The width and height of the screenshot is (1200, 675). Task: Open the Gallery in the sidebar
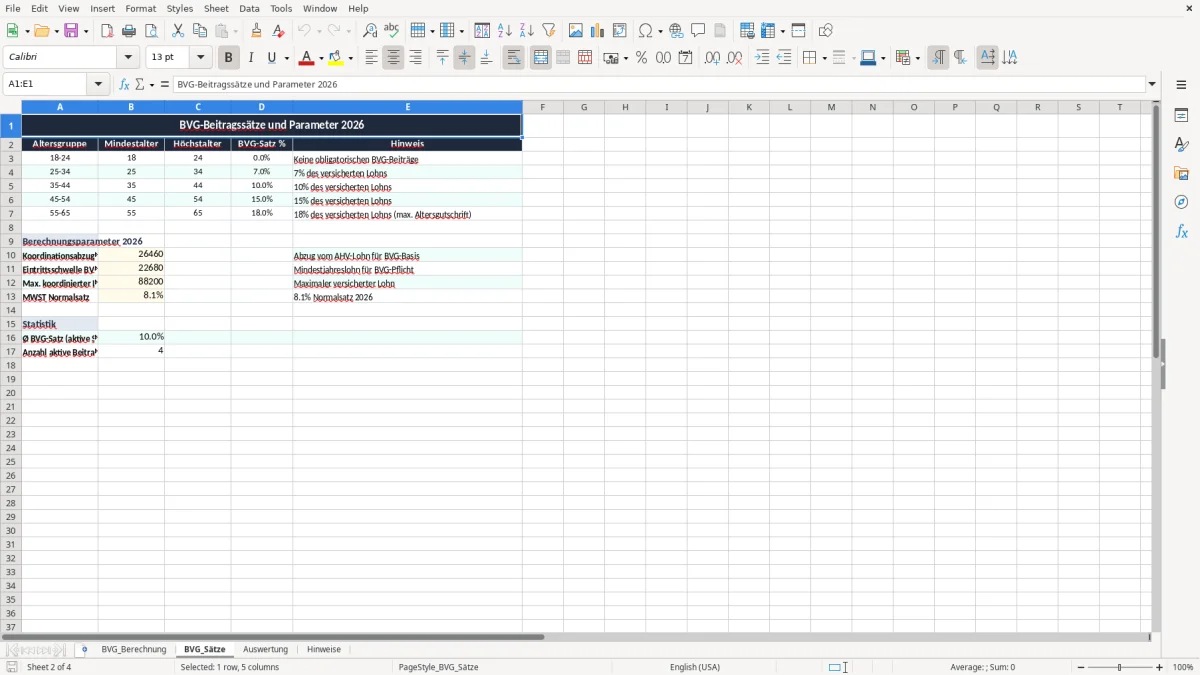coord(1181,173)
